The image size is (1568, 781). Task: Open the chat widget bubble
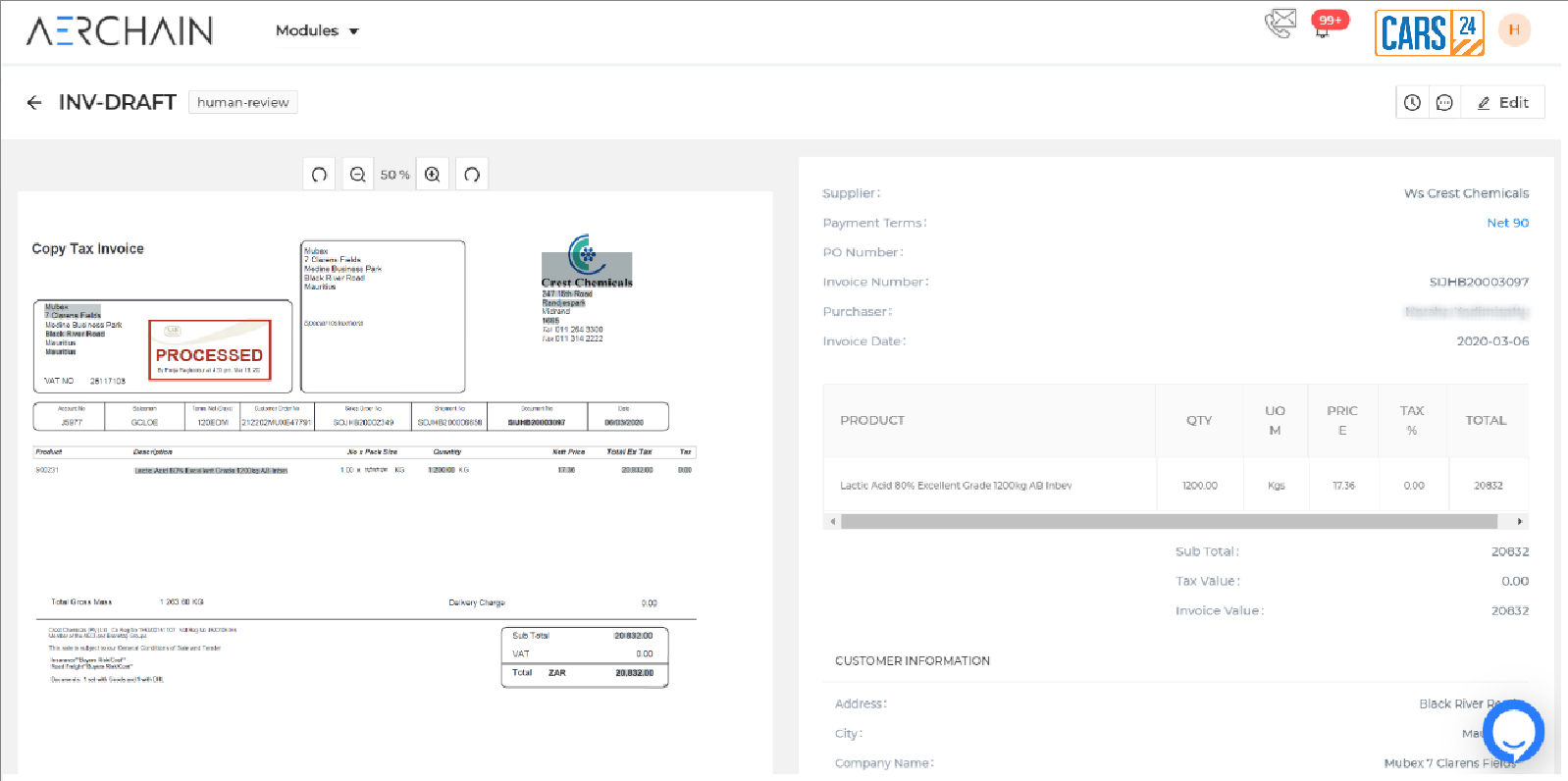click(x=1513, y=731)
